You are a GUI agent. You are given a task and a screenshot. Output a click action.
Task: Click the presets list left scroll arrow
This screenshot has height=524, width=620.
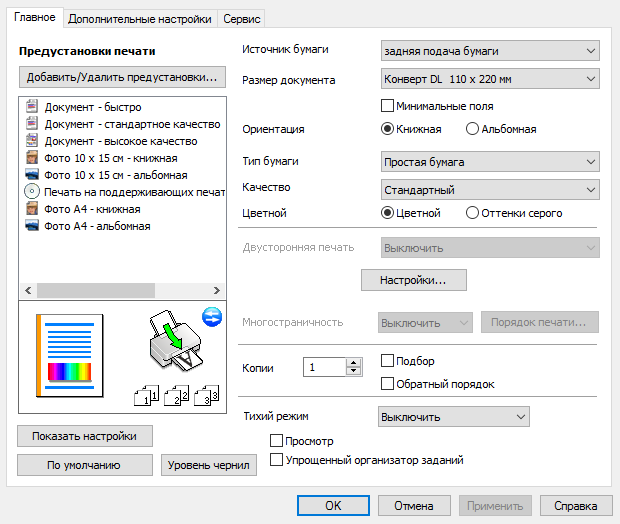point(28,290)
